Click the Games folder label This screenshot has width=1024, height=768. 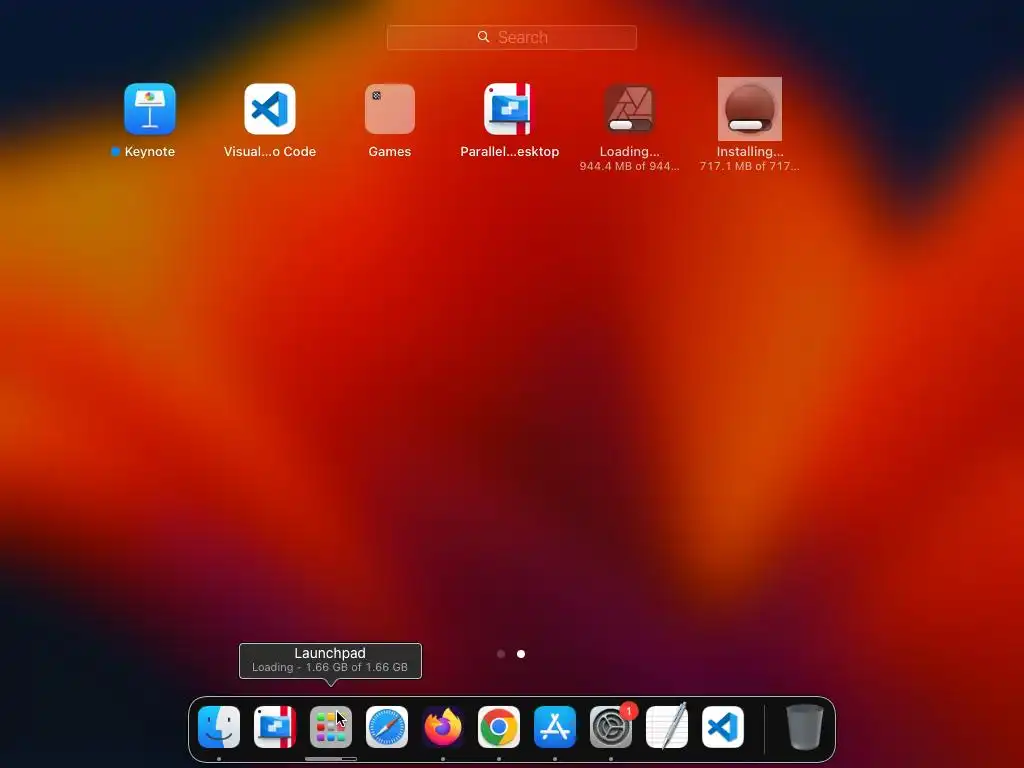pyautogui.click(x=390, y=152)
